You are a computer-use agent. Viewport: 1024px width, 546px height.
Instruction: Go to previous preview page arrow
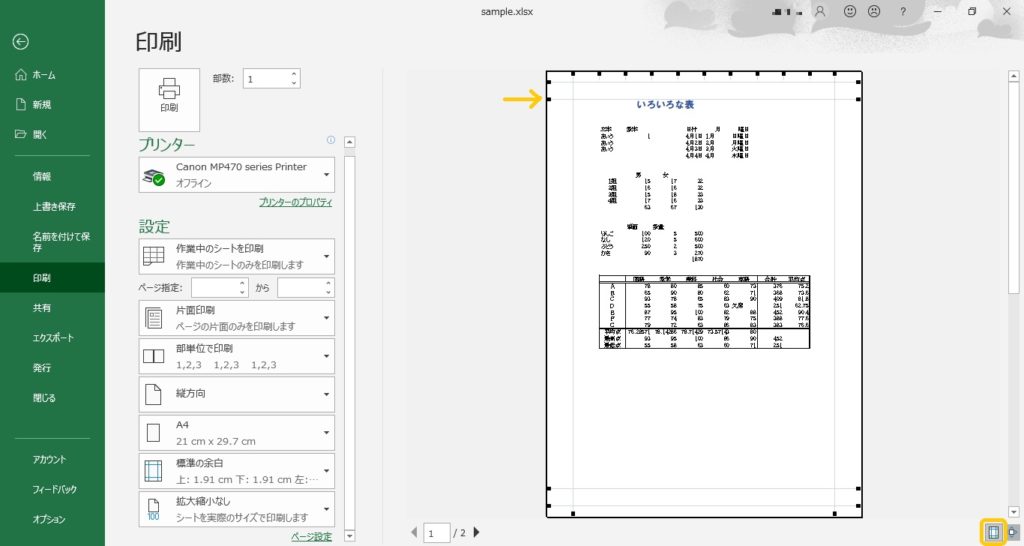(414, 532)
